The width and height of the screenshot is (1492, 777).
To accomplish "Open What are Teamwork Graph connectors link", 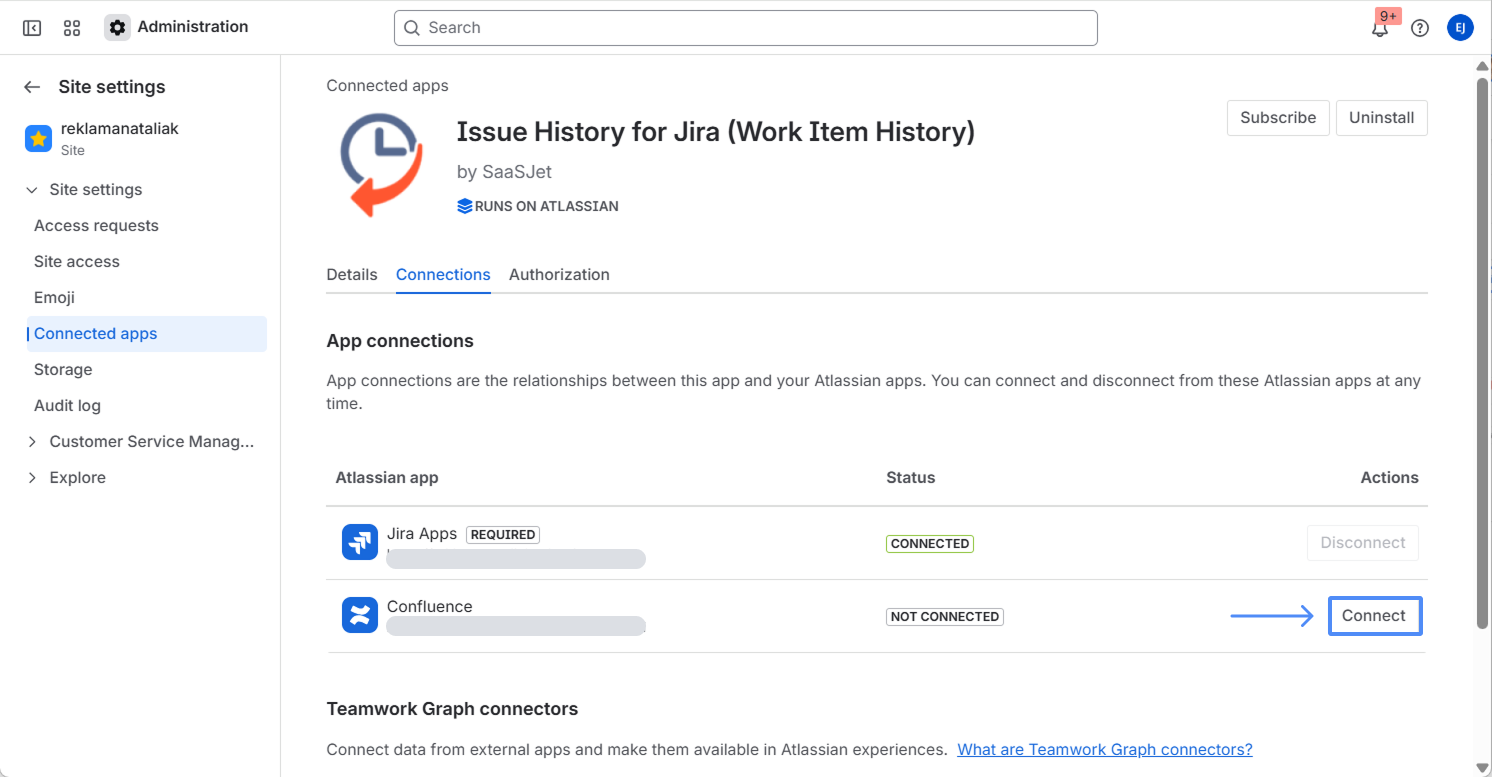I will pyautogui.click(x=1104, y=749).
